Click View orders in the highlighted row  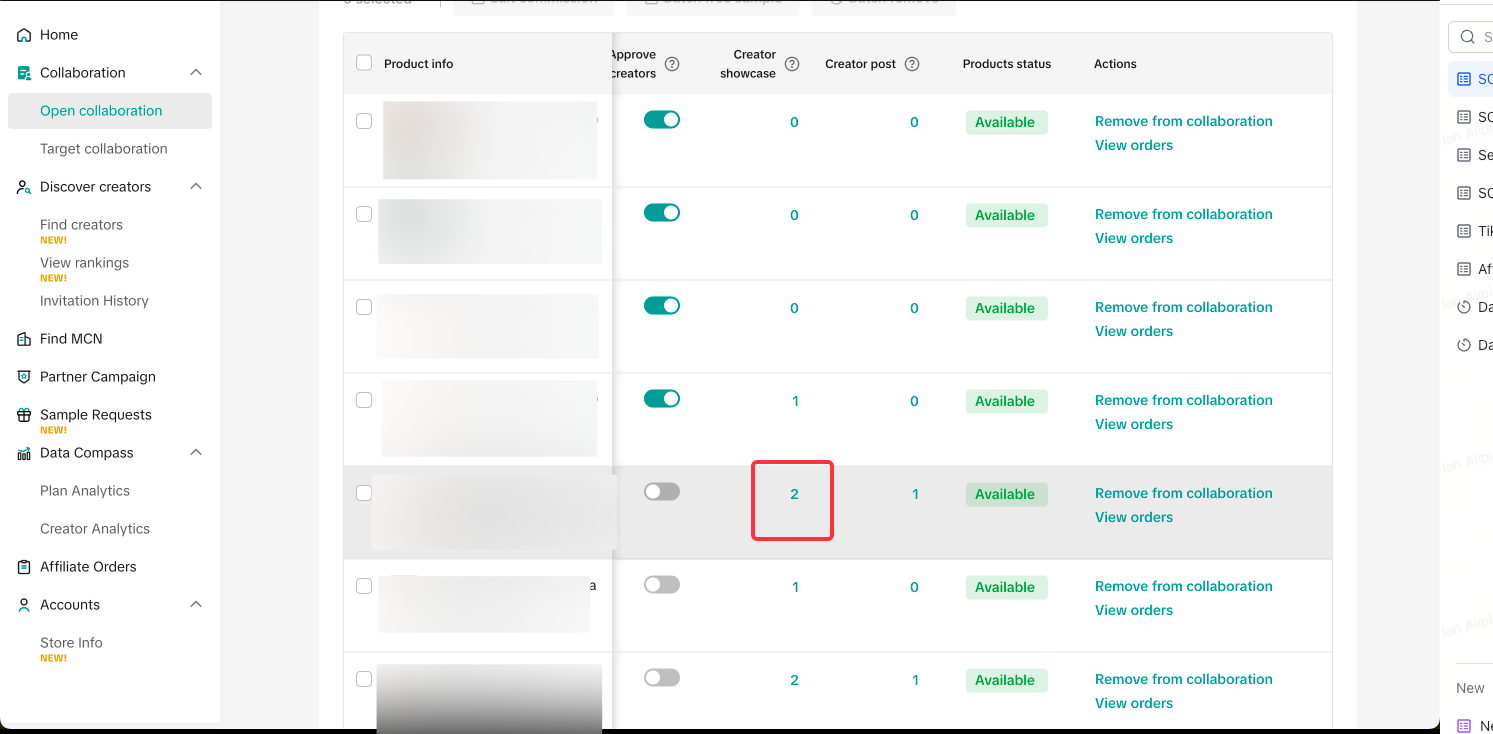click(x=1133, y=517)
